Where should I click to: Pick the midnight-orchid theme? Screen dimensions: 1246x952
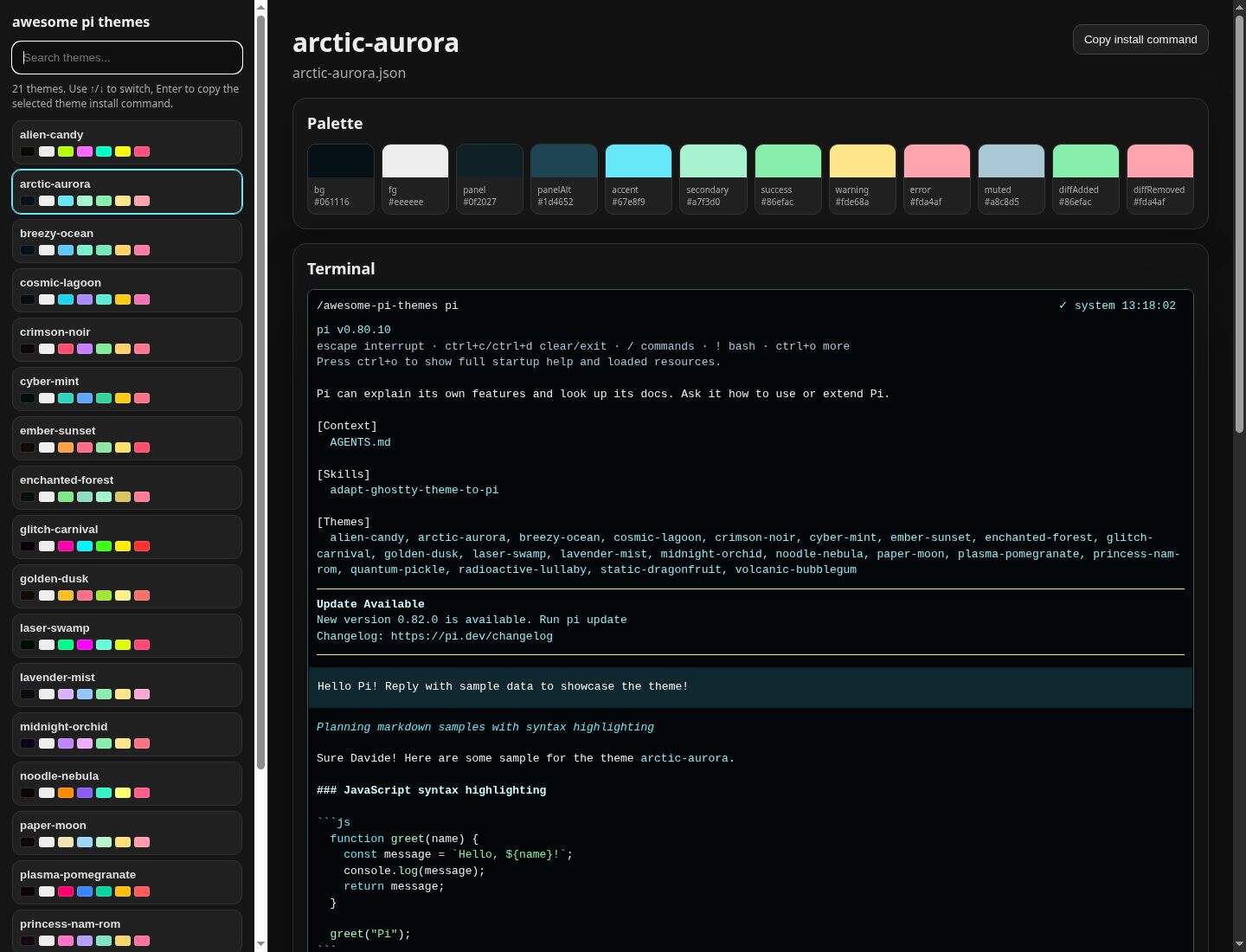click(x=127, y=734)
